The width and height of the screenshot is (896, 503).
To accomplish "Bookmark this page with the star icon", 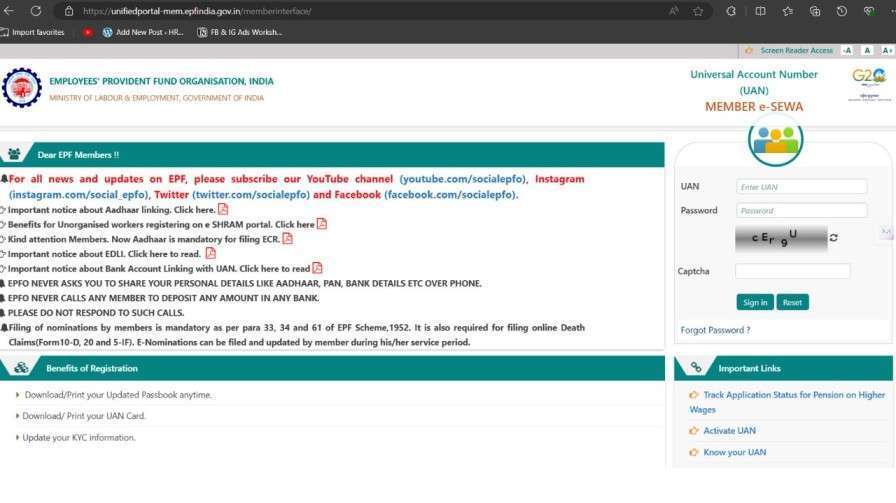I will click(698, 11).
